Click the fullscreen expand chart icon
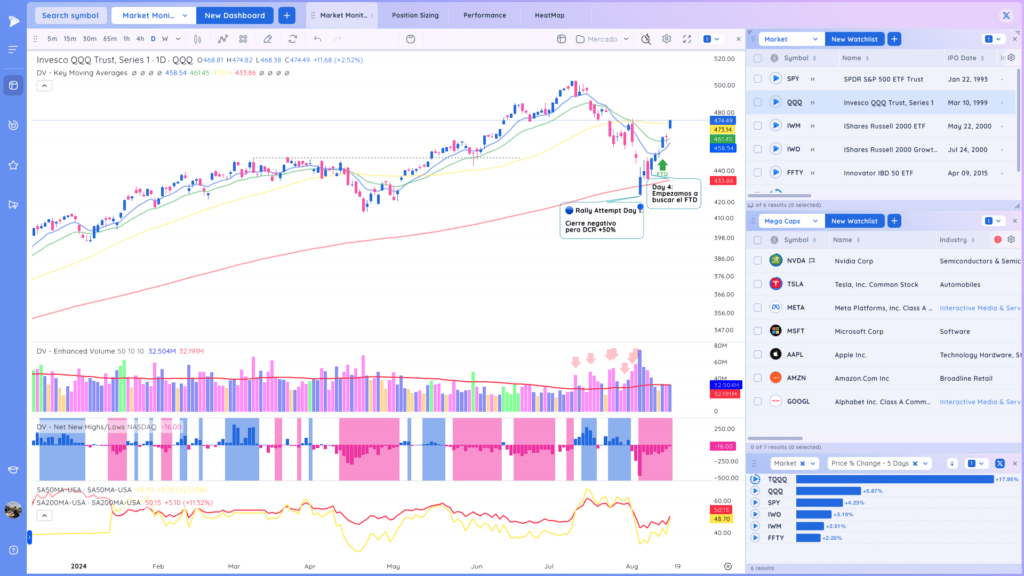Viewport: 1024px width, 576px height. click(x=686, y=39)
